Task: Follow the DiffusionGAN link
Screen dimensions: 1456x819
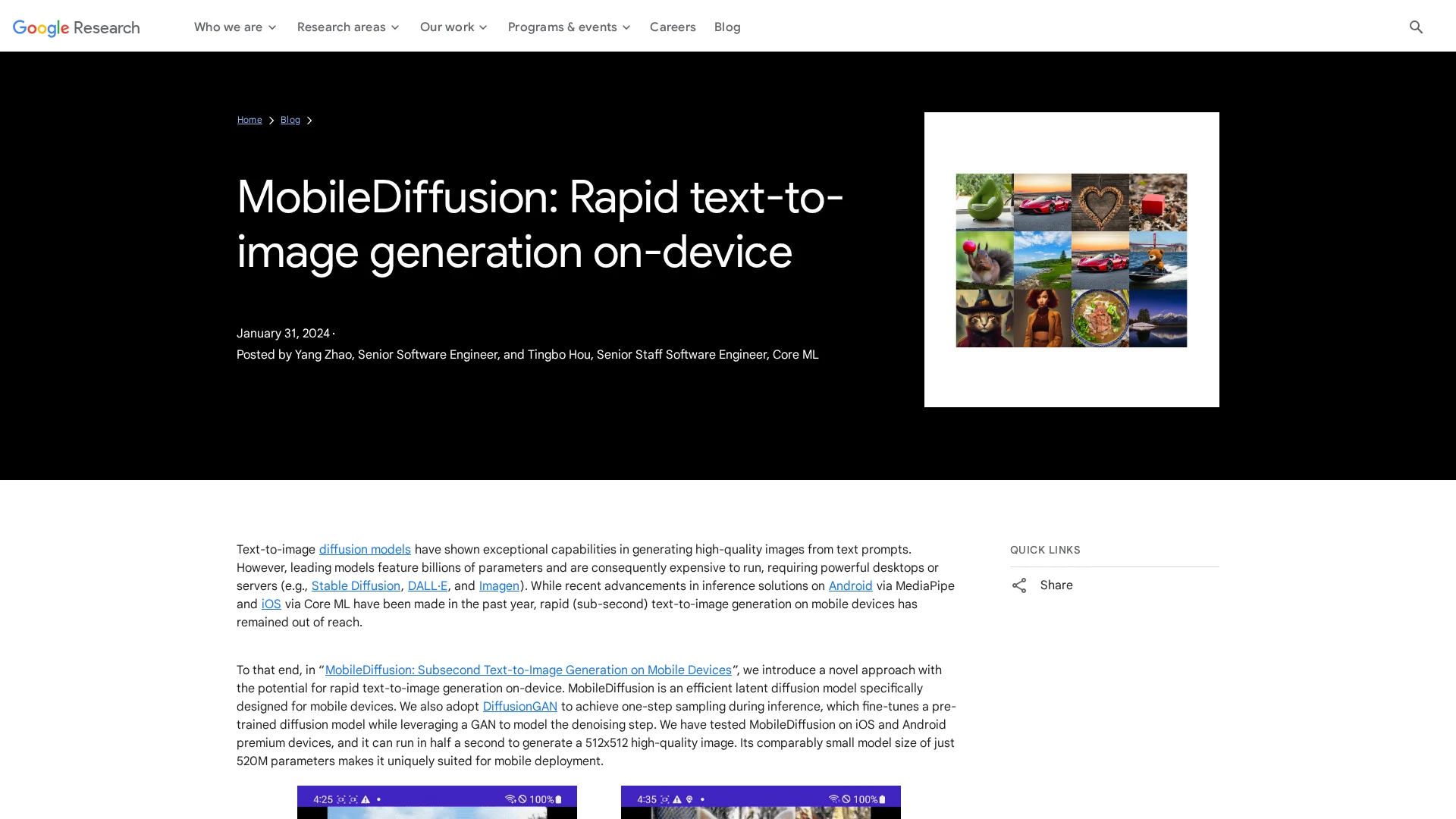Action: (x=519, y=706)
